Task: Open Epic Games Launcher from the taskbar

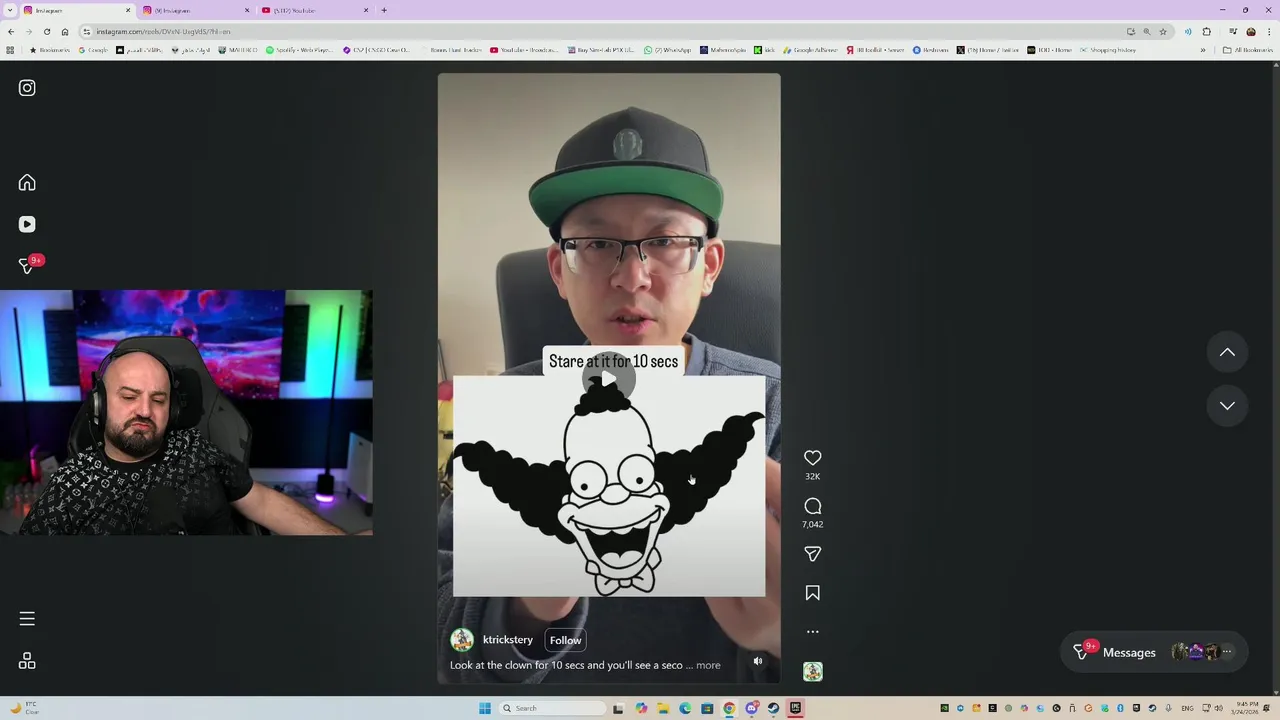Action: (x=795, y=708)
